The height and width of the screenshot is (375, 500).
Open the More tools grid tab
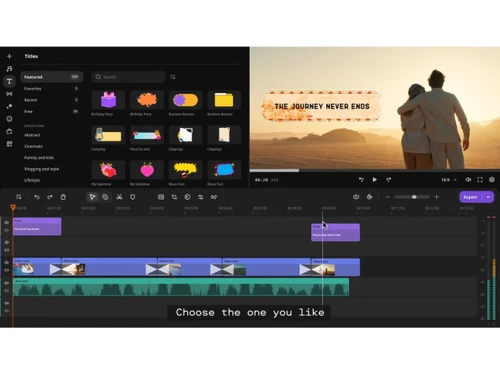click(9, 144)
